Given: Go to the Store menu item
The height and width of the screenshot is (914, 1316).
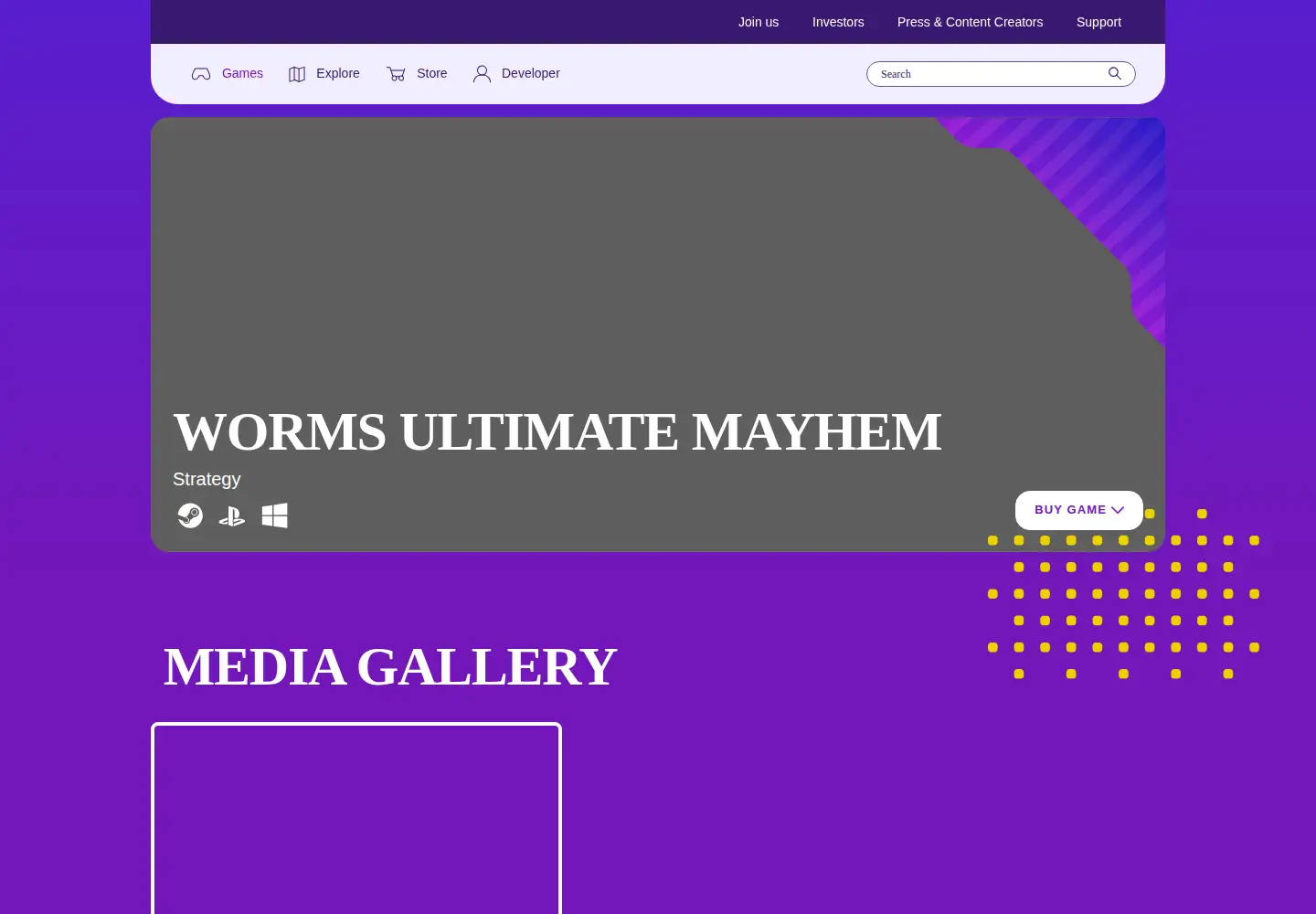Looking at the screenshot, I should click(x=432, y=73).
